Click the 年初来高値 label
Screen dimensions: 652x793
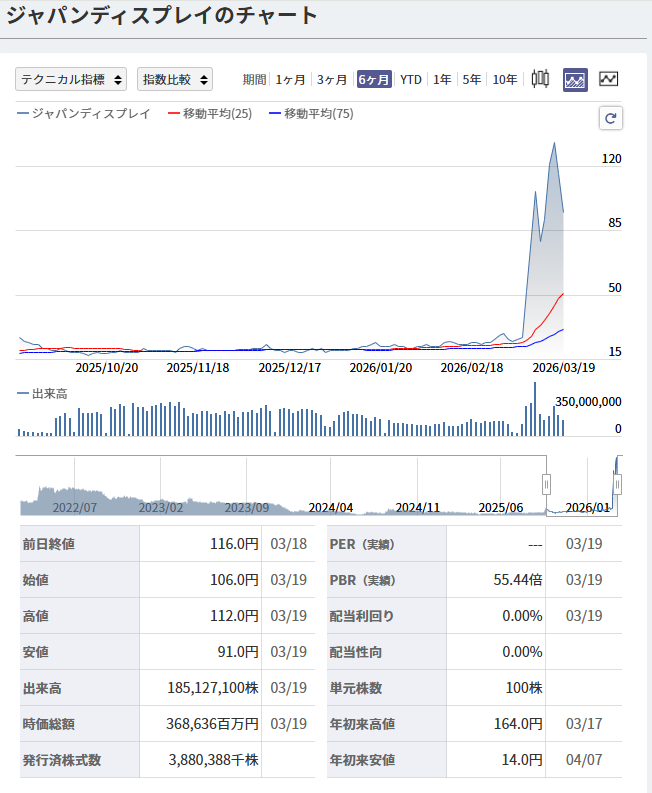tap(362, 724)
